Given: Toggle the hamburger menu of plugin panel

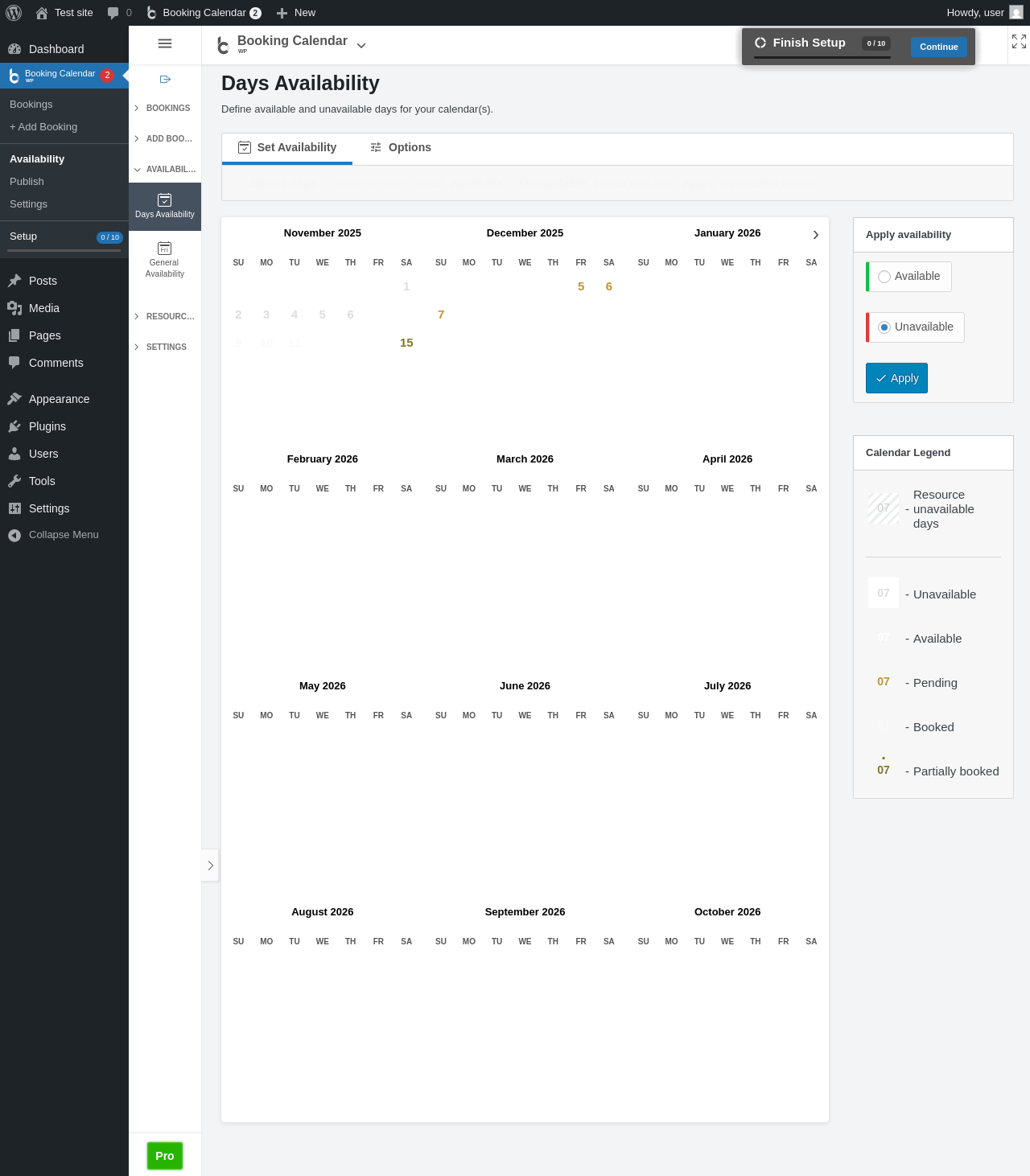Looking at the screenshot, I should pos(165,43).
